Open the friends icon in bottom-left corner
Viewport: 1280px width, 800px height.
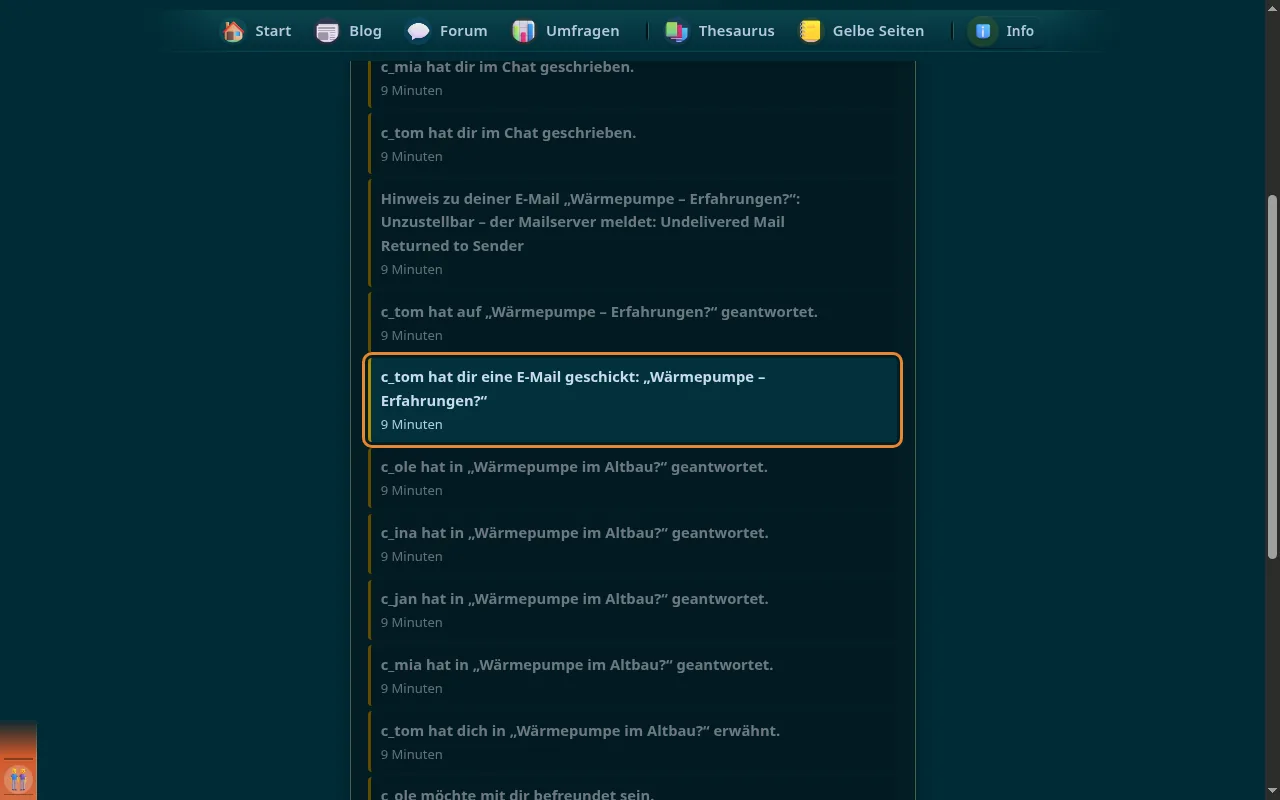(18, 779)
